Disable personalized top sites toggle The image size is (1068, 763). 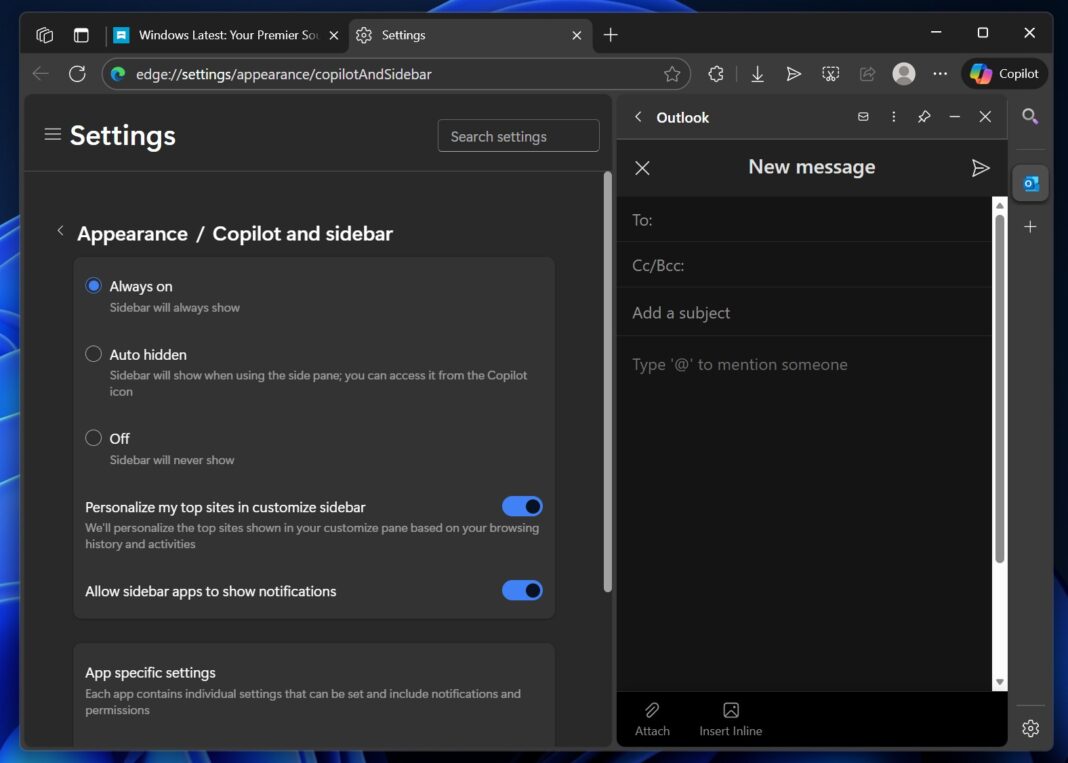tap(521, 506)
